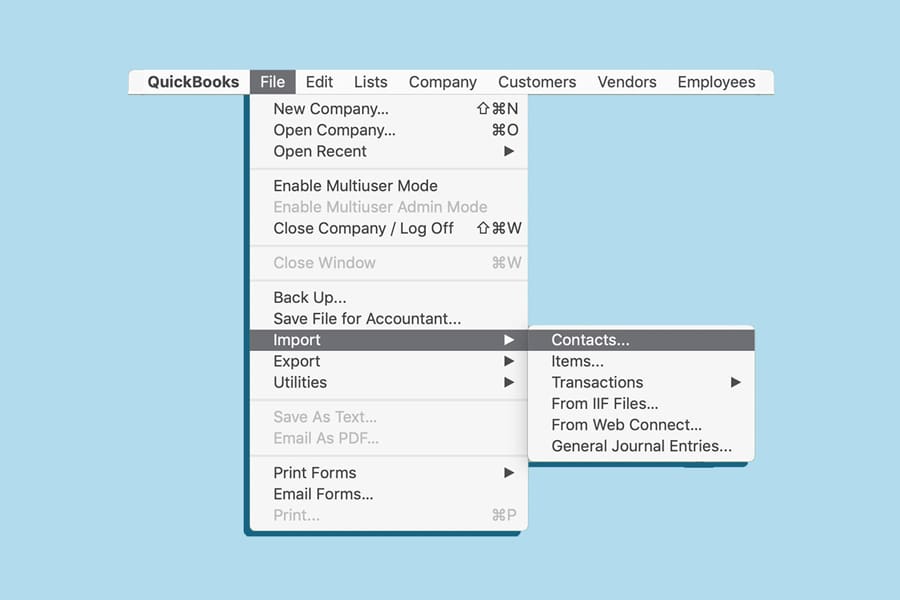Choose Back Up... menu item
Screen dimensions: 900x600
[389, 297]
